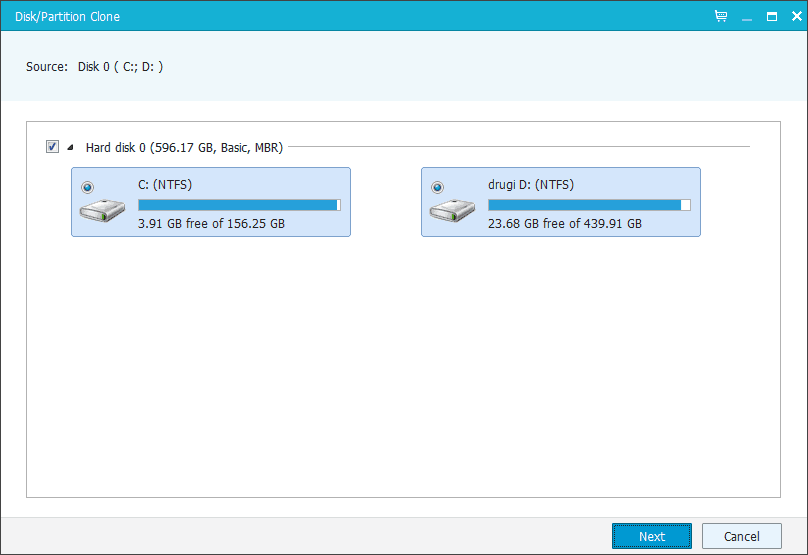Click the C: drive usage bar

[240, 205]
